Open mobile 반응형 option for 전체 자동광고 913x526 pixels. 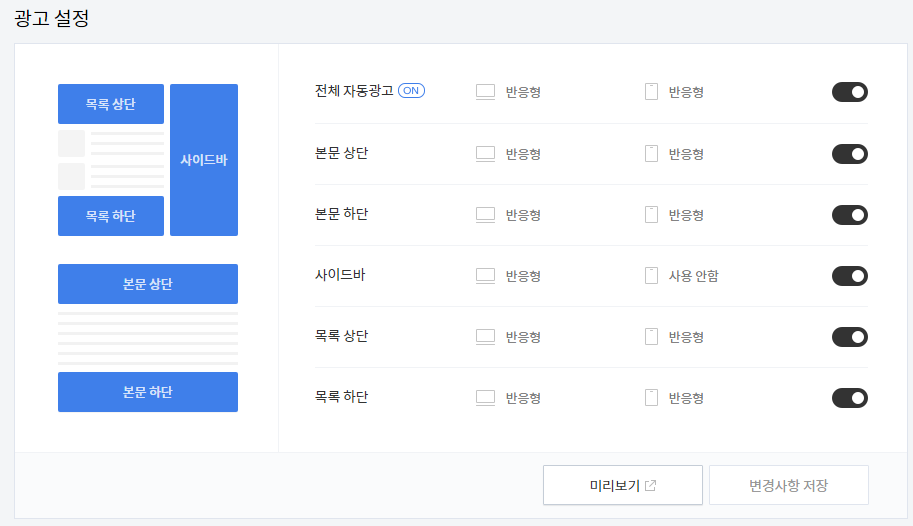pos(686,92)
